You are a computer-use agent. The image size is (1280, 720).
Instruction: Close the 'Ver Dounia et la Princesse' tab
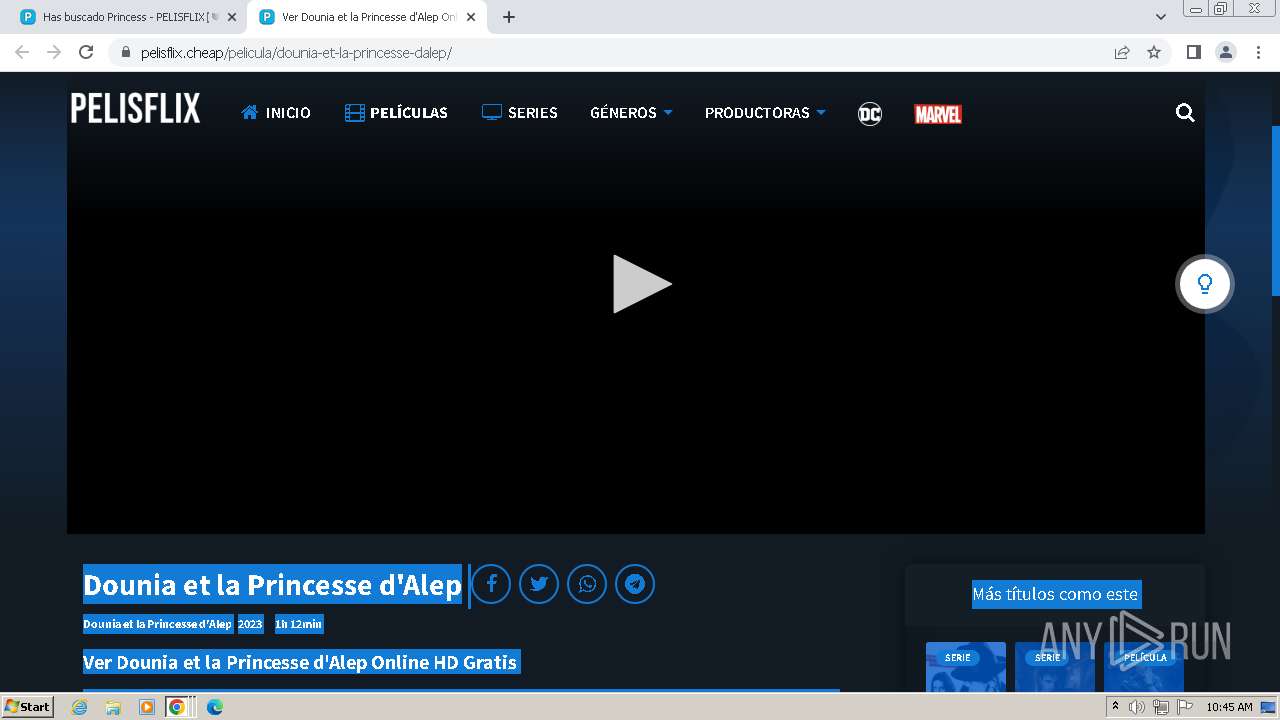(x=470, y=17)
